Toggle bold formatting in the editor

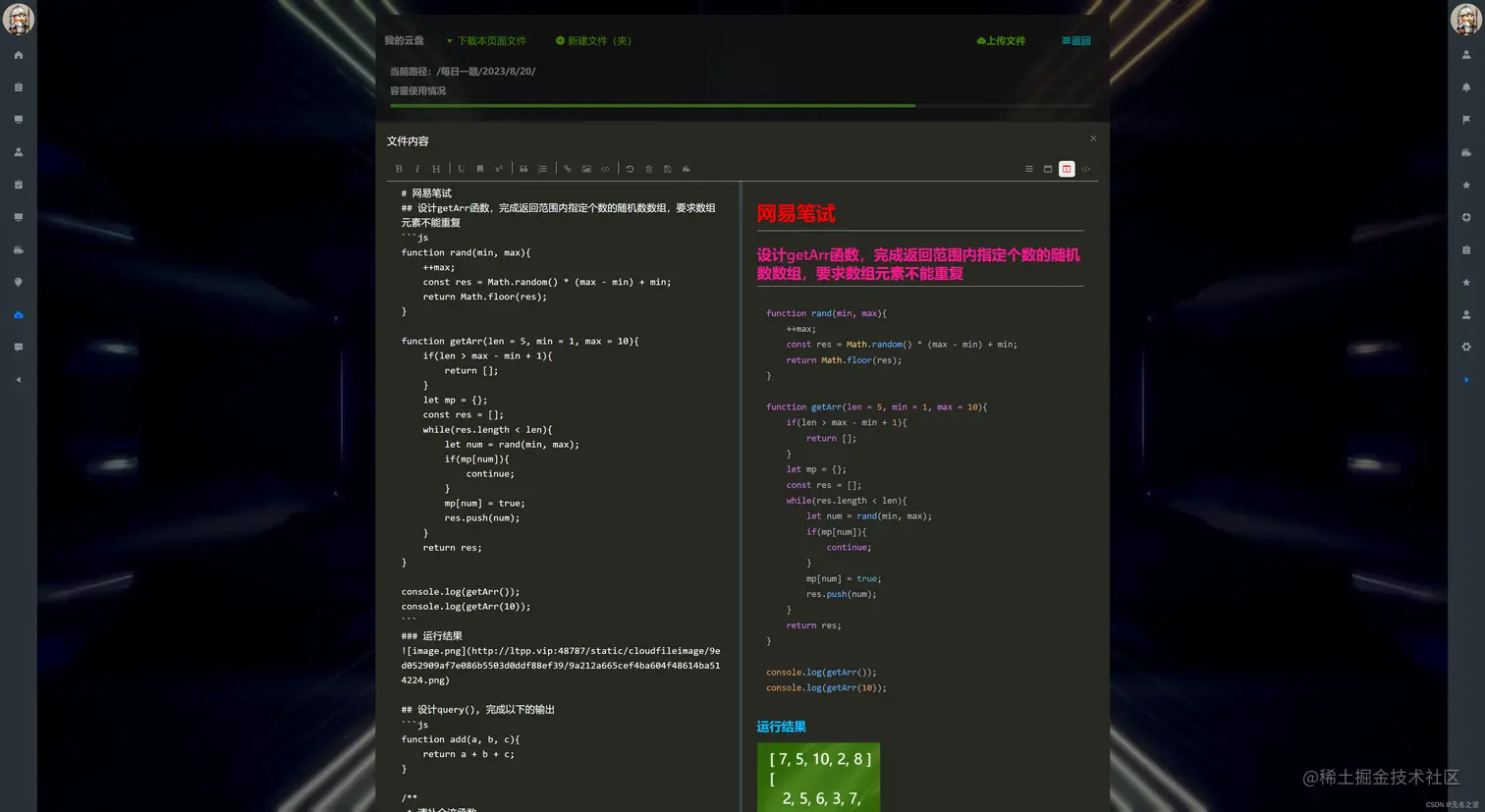click(x=399, y=169)
